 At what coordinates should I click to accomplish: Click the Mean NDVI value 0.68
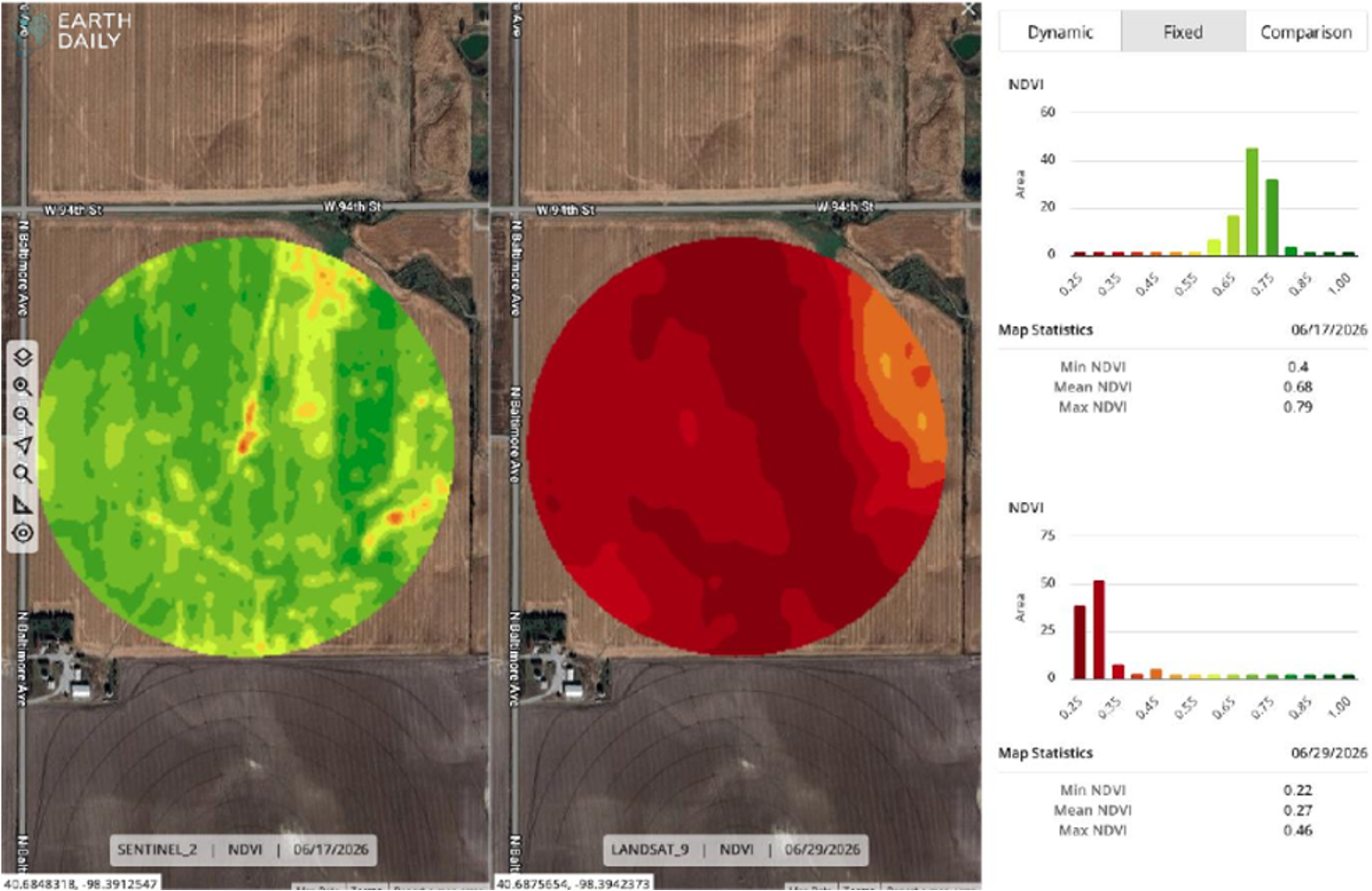click(1298, 387)
